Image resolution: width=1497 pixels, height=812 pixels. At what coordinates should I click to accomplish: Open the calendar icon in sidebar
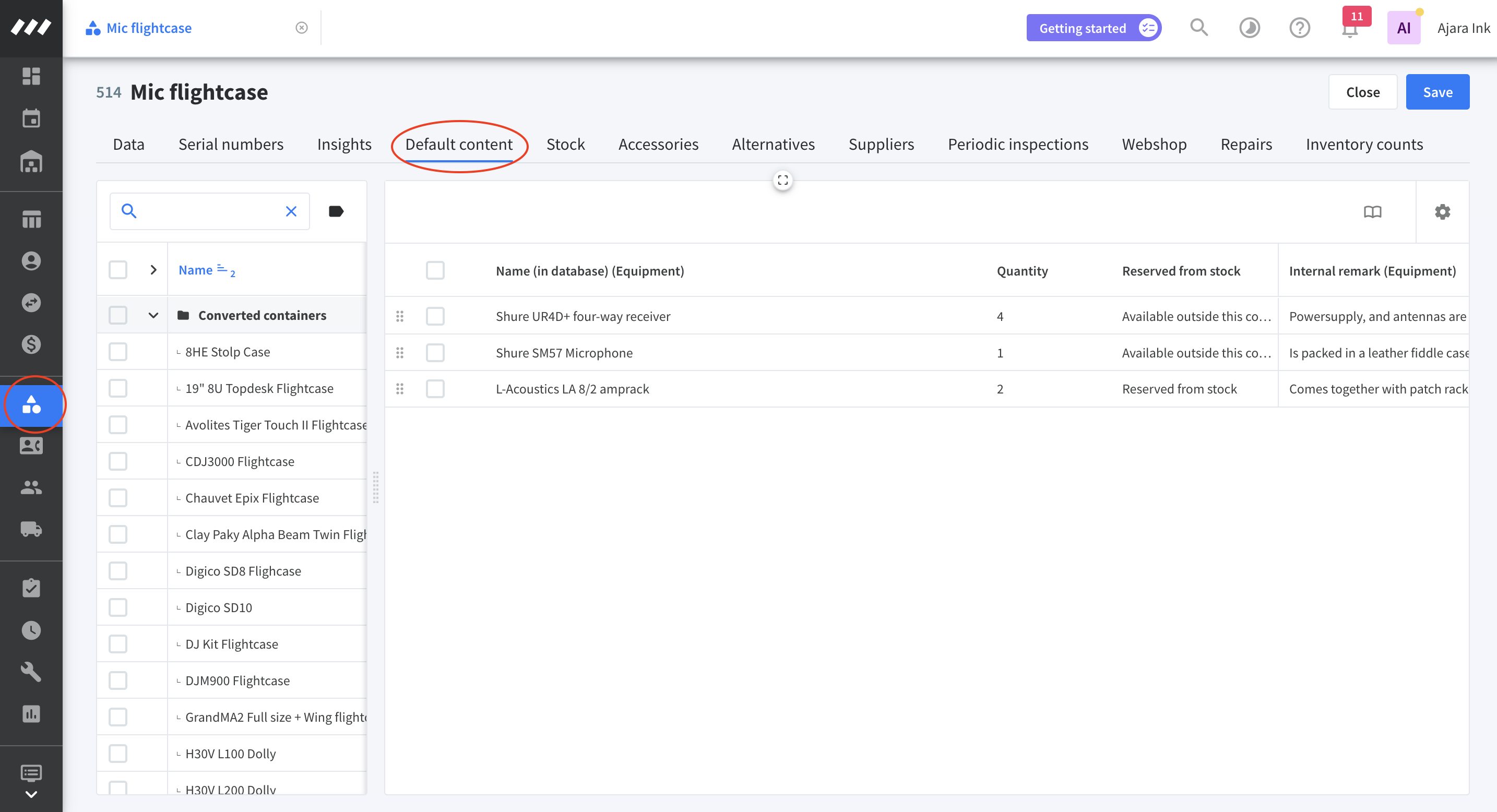(x=31, y=118)
